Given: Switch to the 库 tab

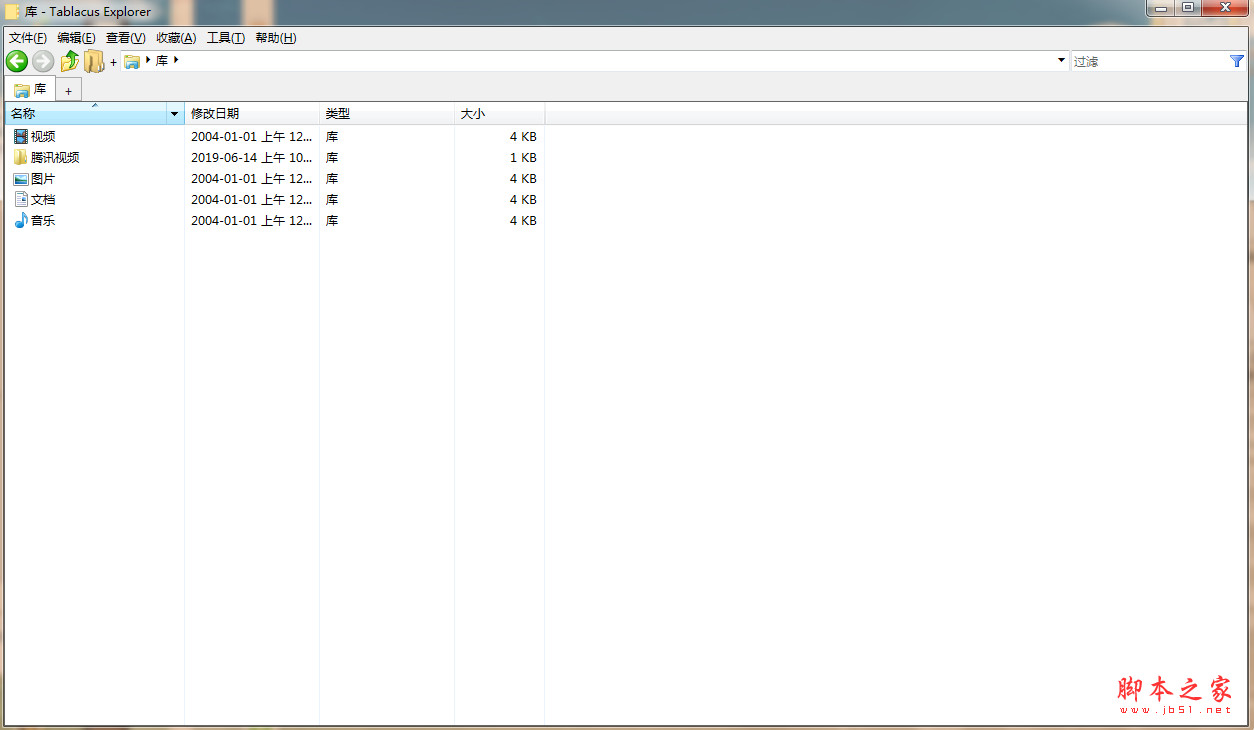Looking at the screenshot, I should (31, 89).
